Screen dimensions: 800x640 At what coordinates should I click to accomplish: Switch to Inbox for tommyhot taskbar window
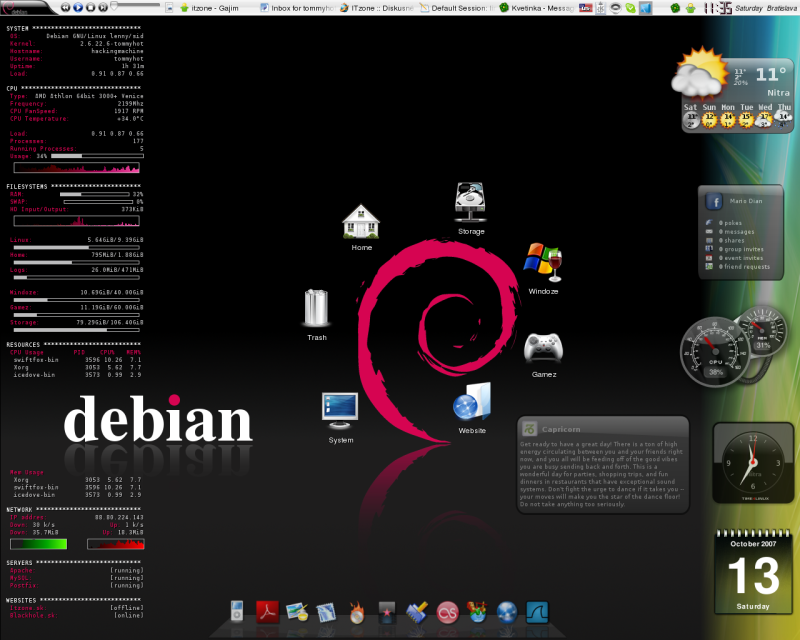coord(297,8)
